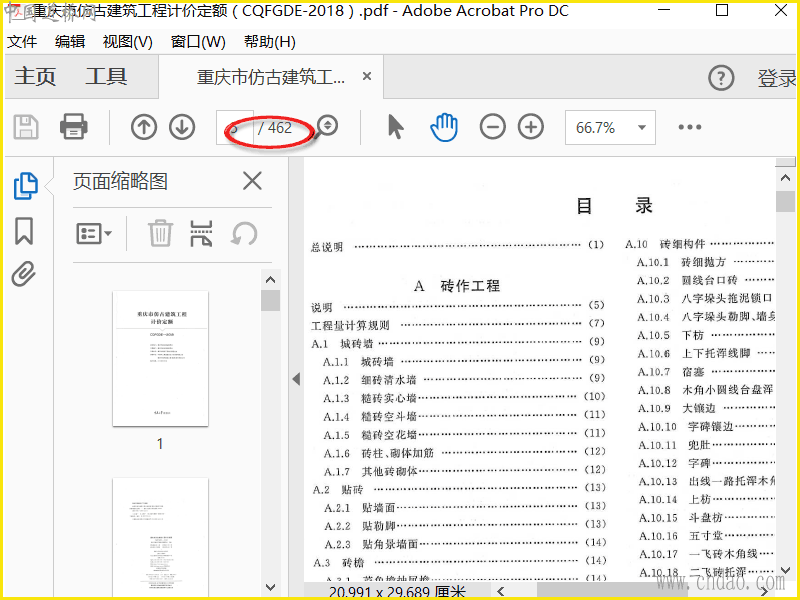Click the save file icon
The height and width of the screenshot is (600, 800).
[26, 127]
